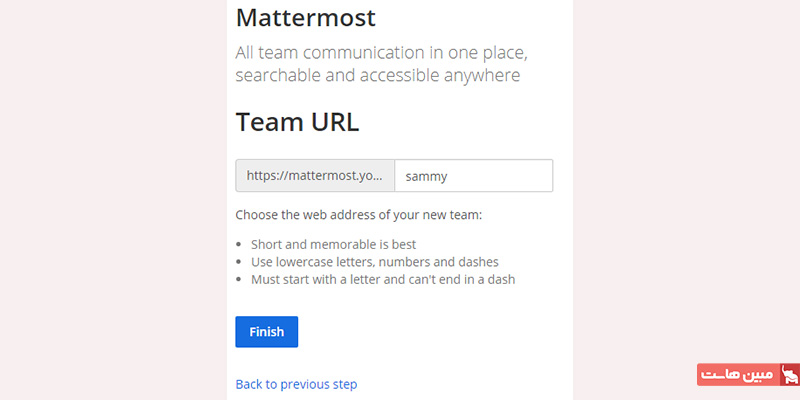Click the 'Use lowercase letters, numbers and dashes' tip

point(375,262)
